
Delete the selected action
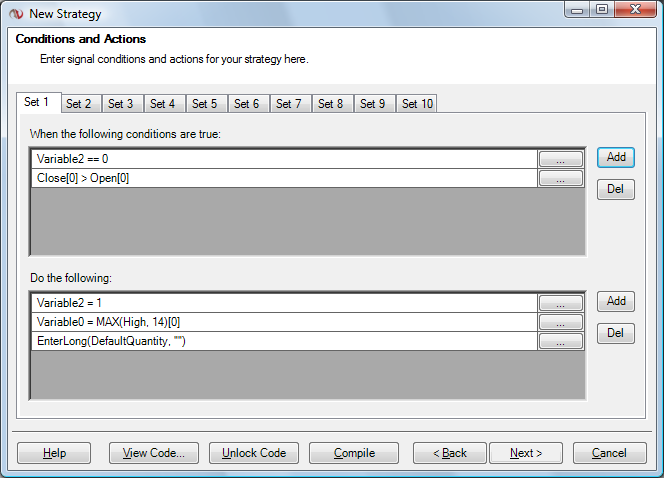click(616, 333)
